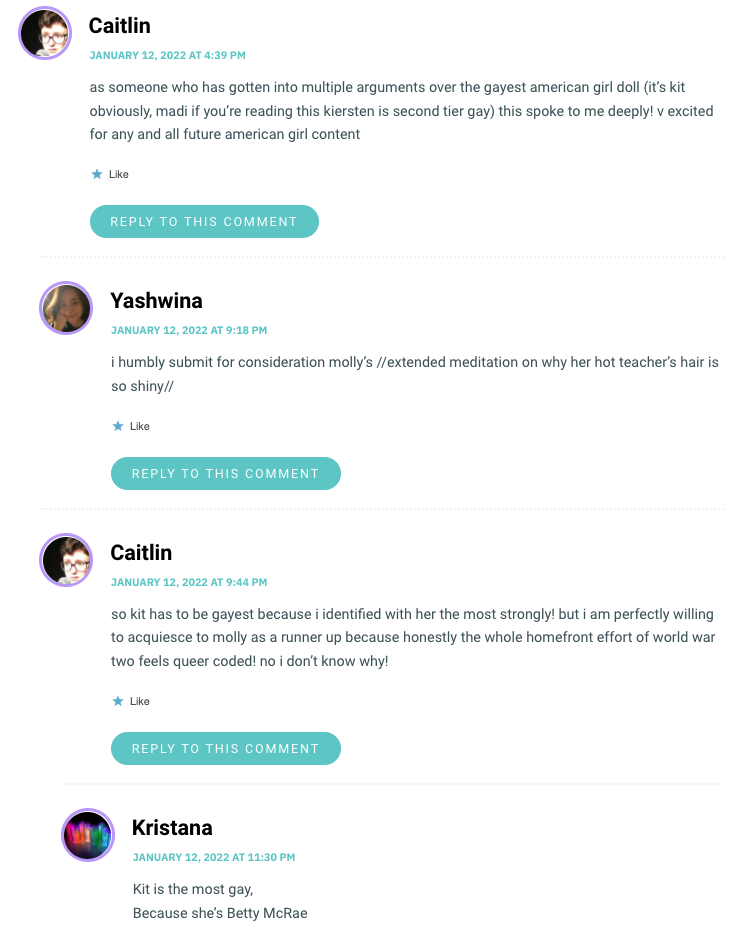Reply to Yashwina's comment

point(226,473)
